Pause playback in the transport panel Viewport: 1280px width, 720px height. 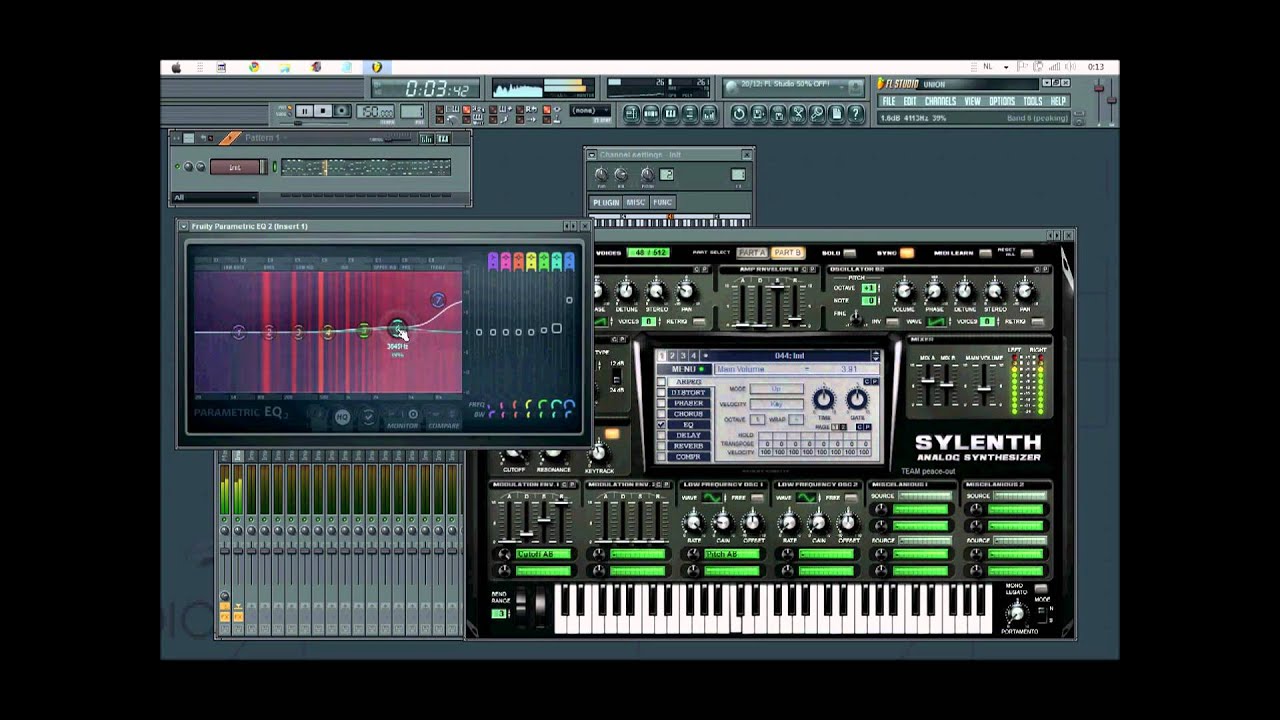pyautogui.click(x=304, y=111)
